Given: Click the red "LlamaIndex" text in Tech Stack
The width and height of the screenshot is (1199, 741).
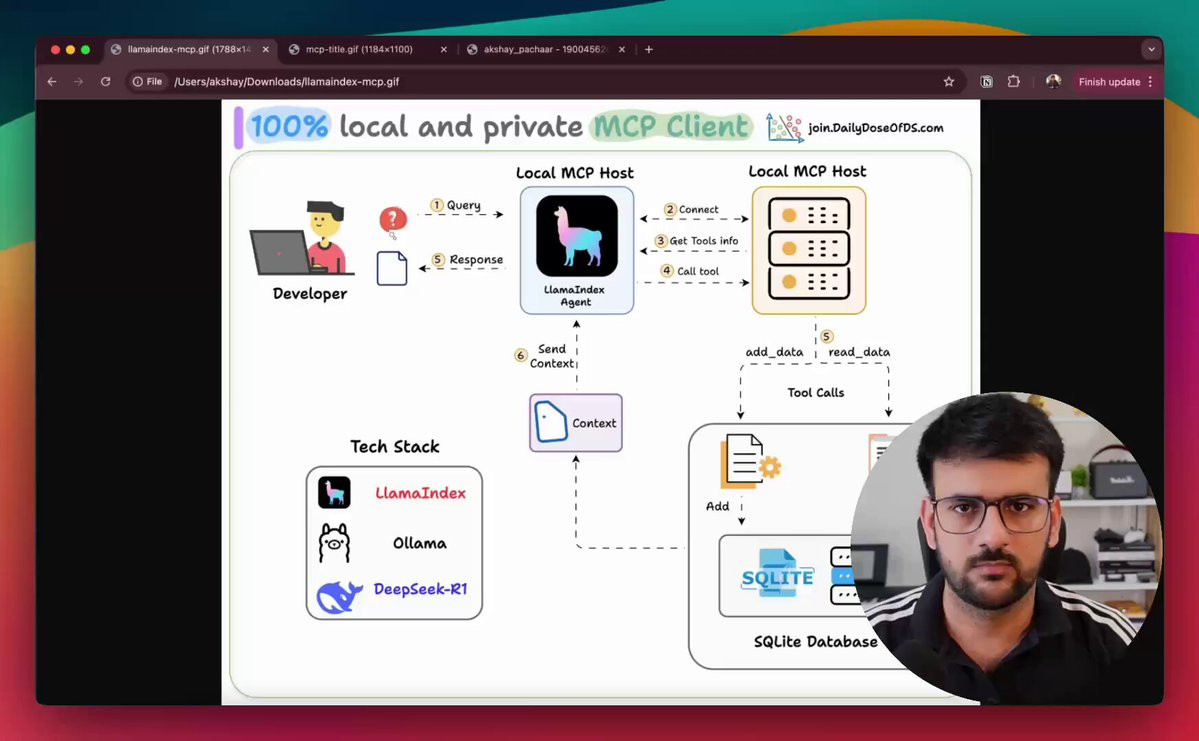Looking at the screenshot, I should coord(420,493).
